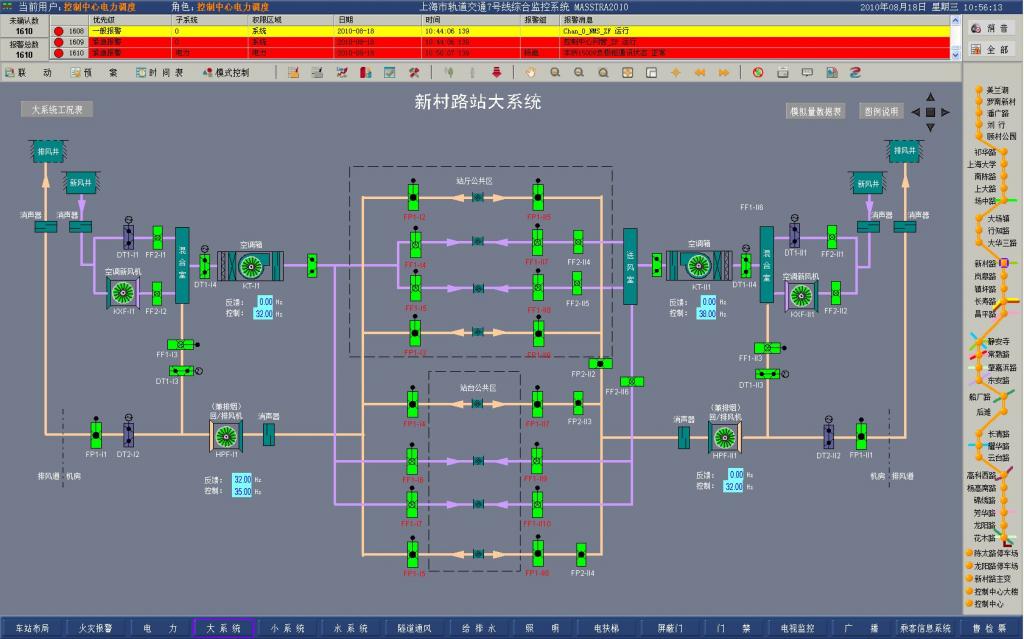Toggle the FP1-I1 damper valve
Viewport: 1024px width, 639px height.
tap(96, 435)
